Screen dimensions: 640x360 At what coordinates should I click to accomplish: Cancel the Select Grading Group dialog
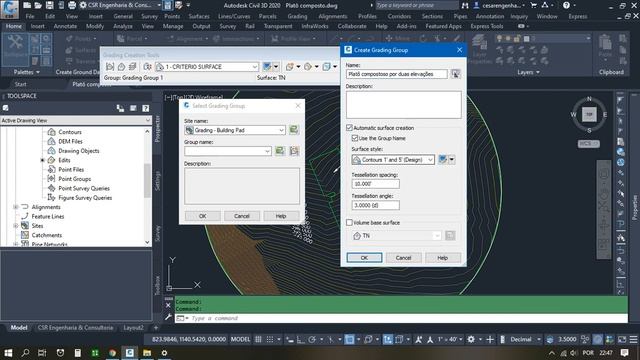pos(242,216)
